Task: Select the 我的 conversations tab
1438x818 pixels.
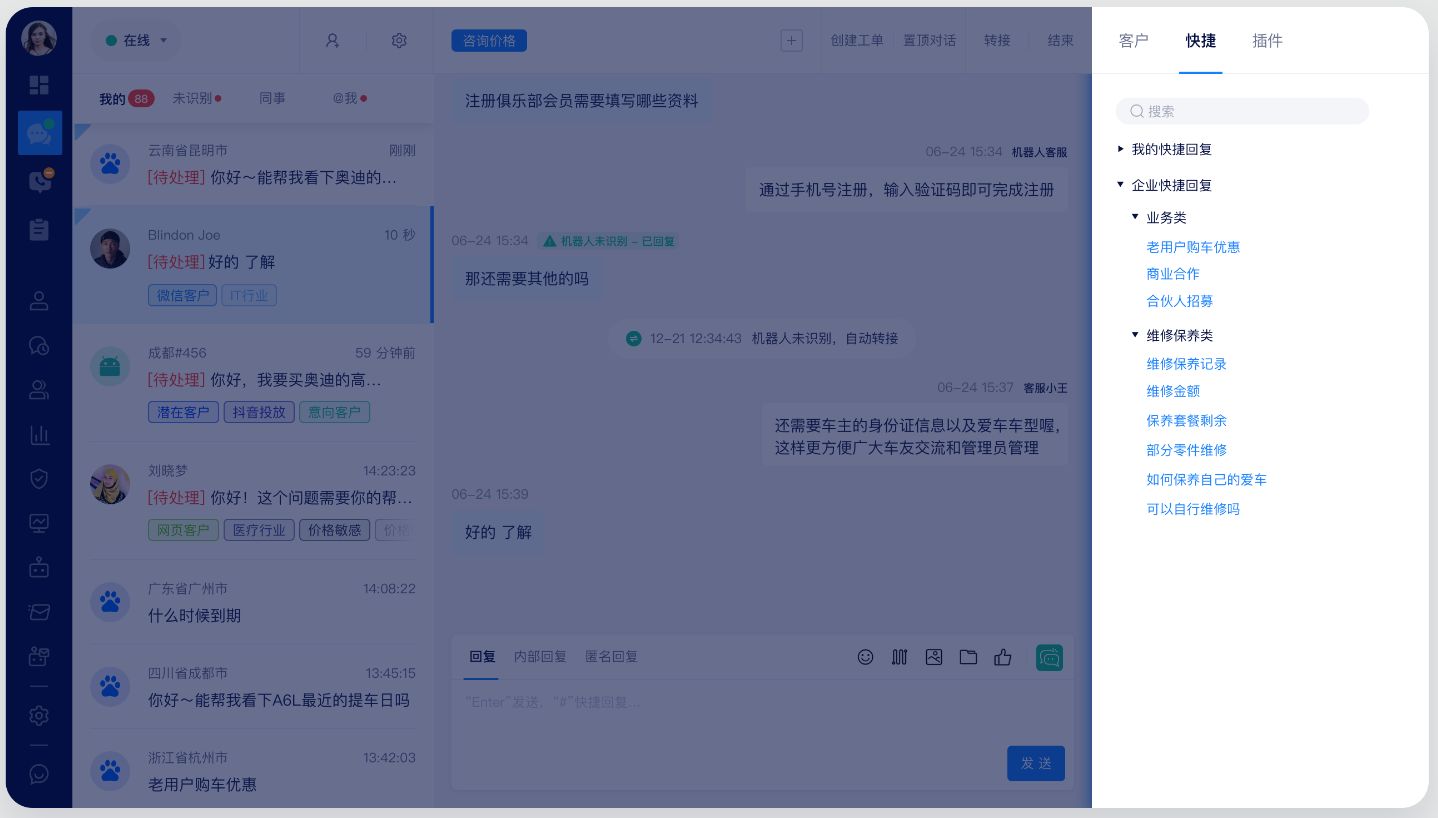Action: [126, 99]
